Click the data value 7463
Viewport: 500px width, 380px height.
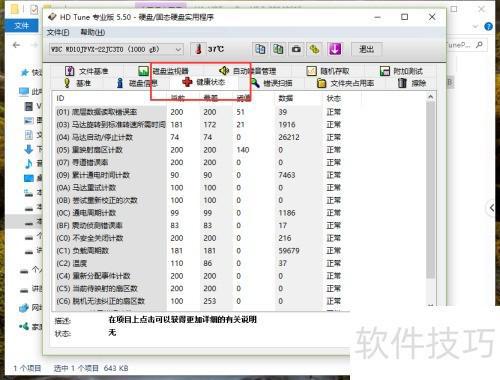287,175
